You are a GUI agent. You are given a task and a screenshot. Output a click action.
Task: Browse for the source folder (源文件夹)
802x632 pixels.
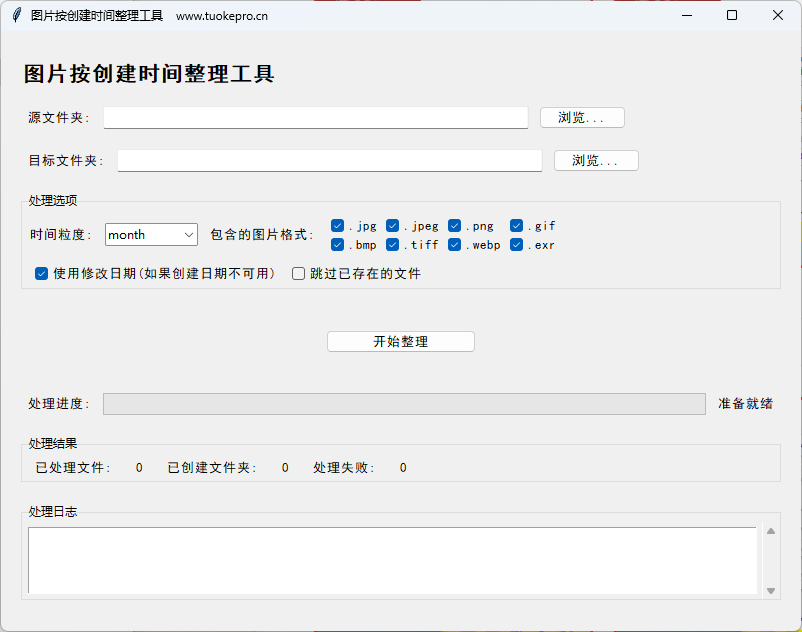[582, 118]
